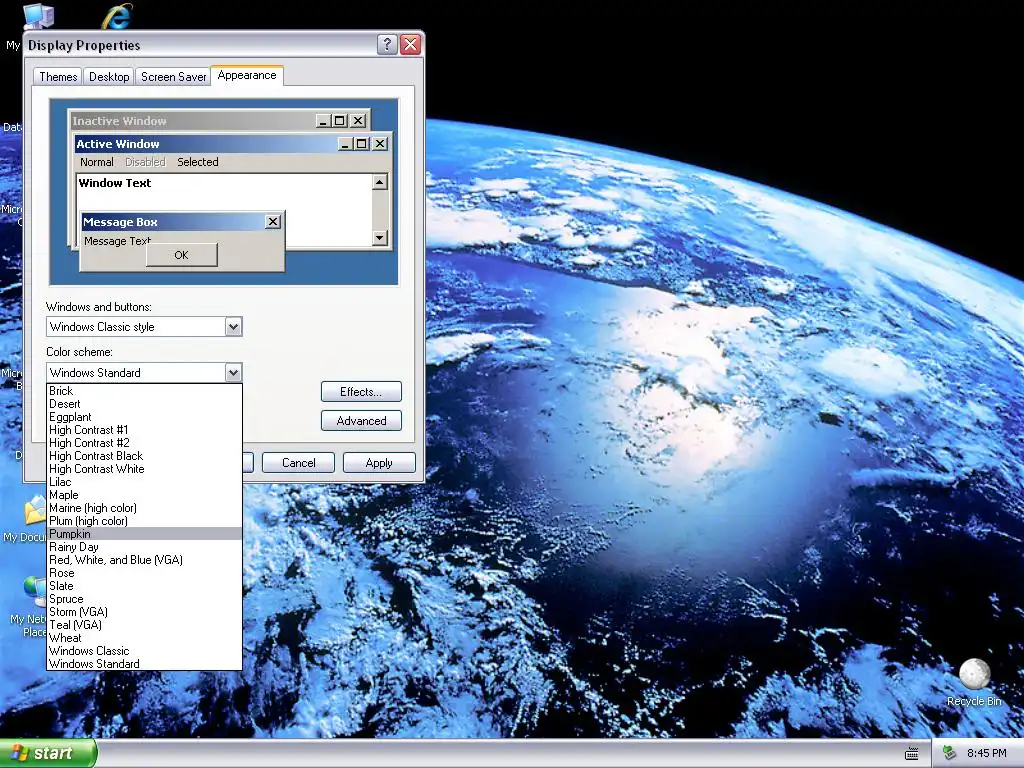Image resolution: width=1024 pixels, height=768 pixels.
Task: Click the keyboard icon in the taskbar
Action: tap(912, 754)
